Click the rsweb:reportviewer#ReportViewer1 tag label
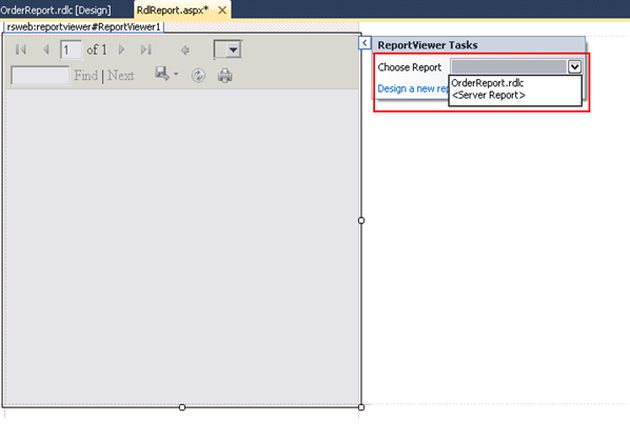This screenshot has width=630, height=441. (x=84, y=27)
